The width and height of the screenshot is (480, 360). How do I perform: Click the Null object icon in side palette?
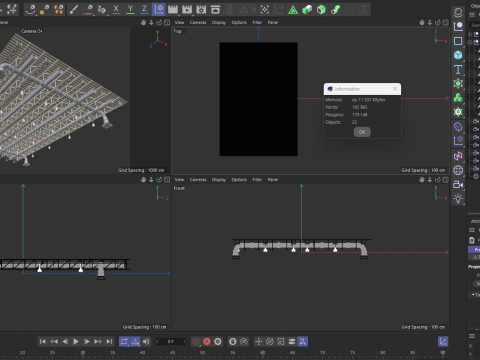point(458,26)
